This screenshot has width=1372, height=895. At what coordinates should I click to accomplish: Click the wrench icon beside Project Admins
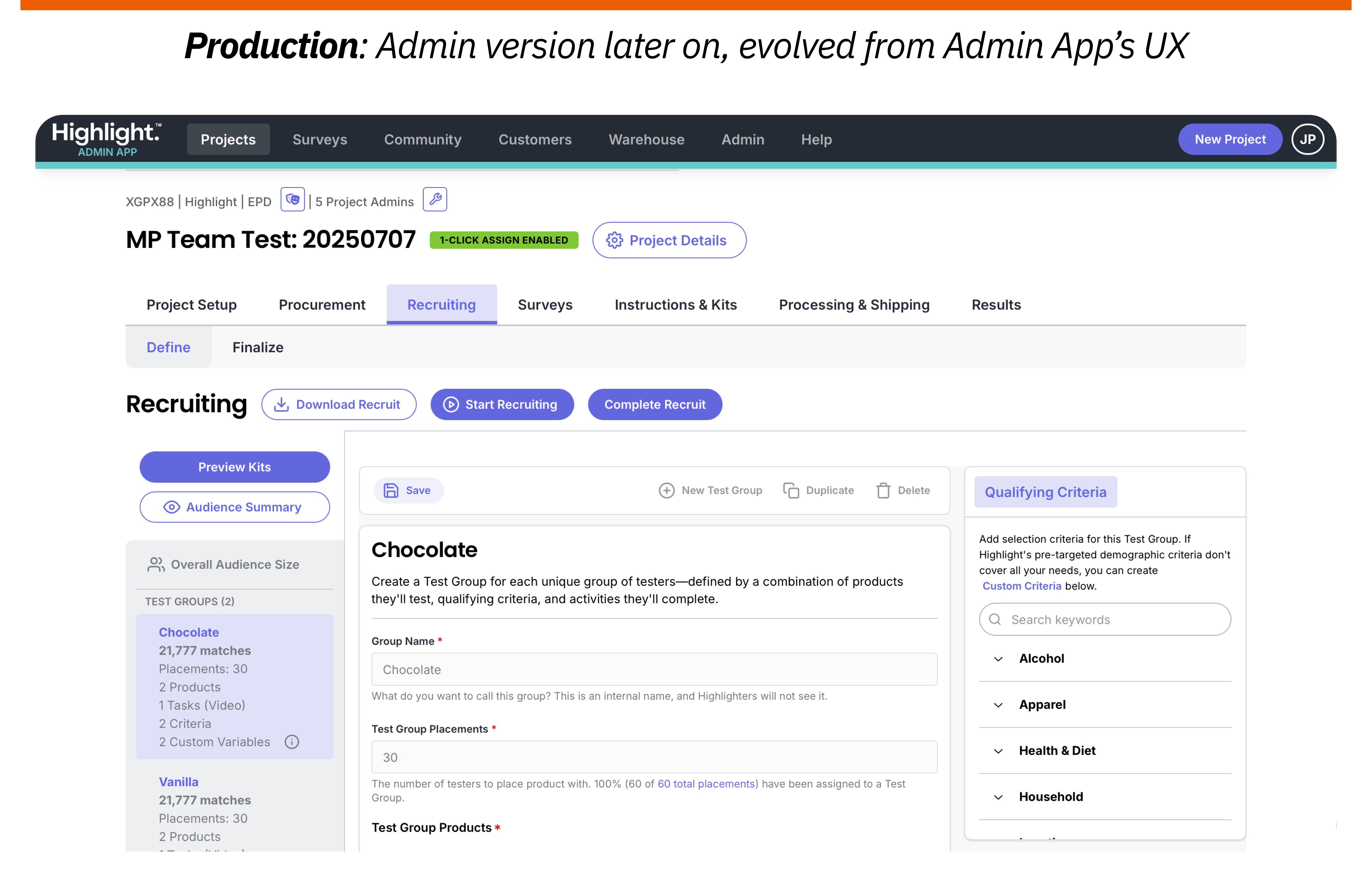[435, 200]
